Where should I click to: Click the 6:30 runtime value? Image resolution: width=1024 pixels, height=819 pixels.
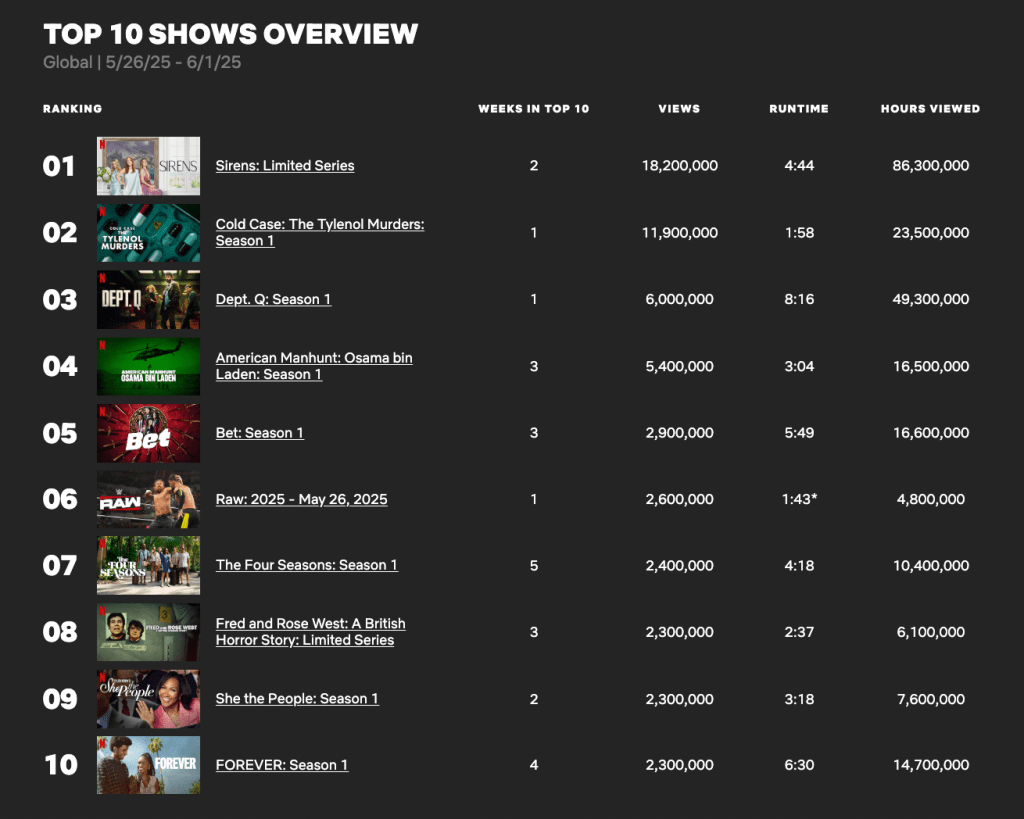(799, 765)
